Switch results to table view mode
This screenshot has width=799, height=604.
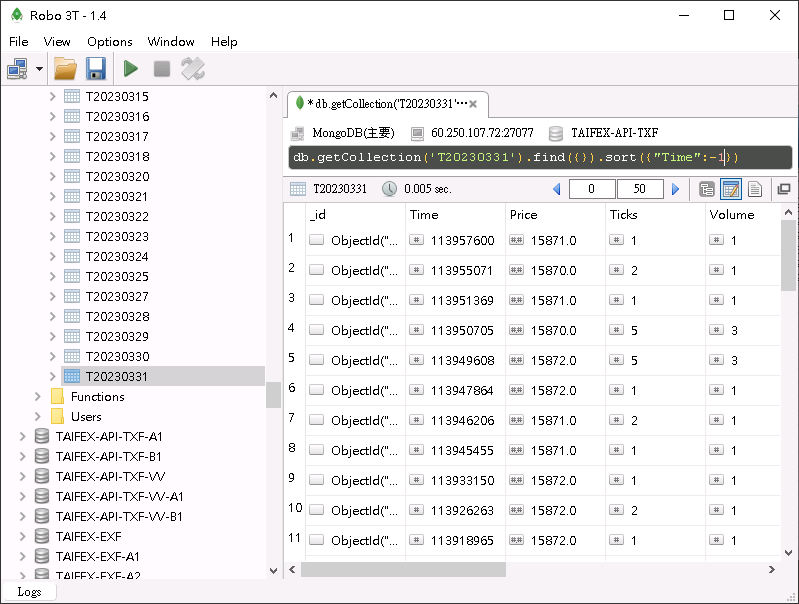tap(731, 189)
